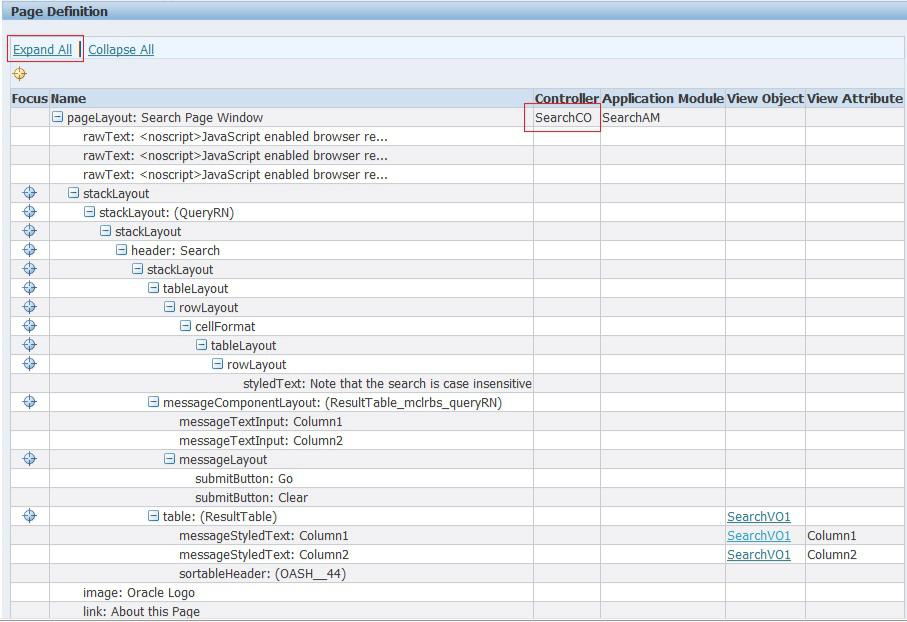Click the yellow crosshair icon below Expand All
Viewport: 907px width, 622px height.
tap(18, 73)
